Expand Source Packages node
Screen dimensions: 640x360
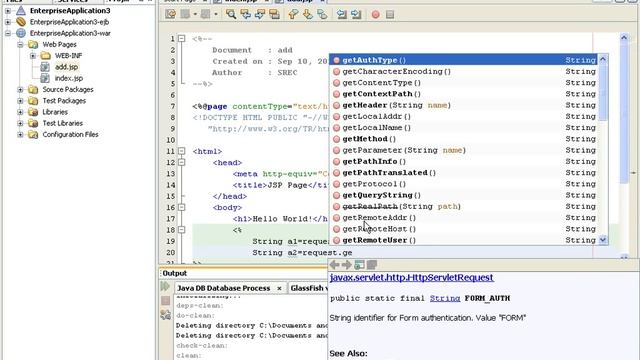point(20,89)
